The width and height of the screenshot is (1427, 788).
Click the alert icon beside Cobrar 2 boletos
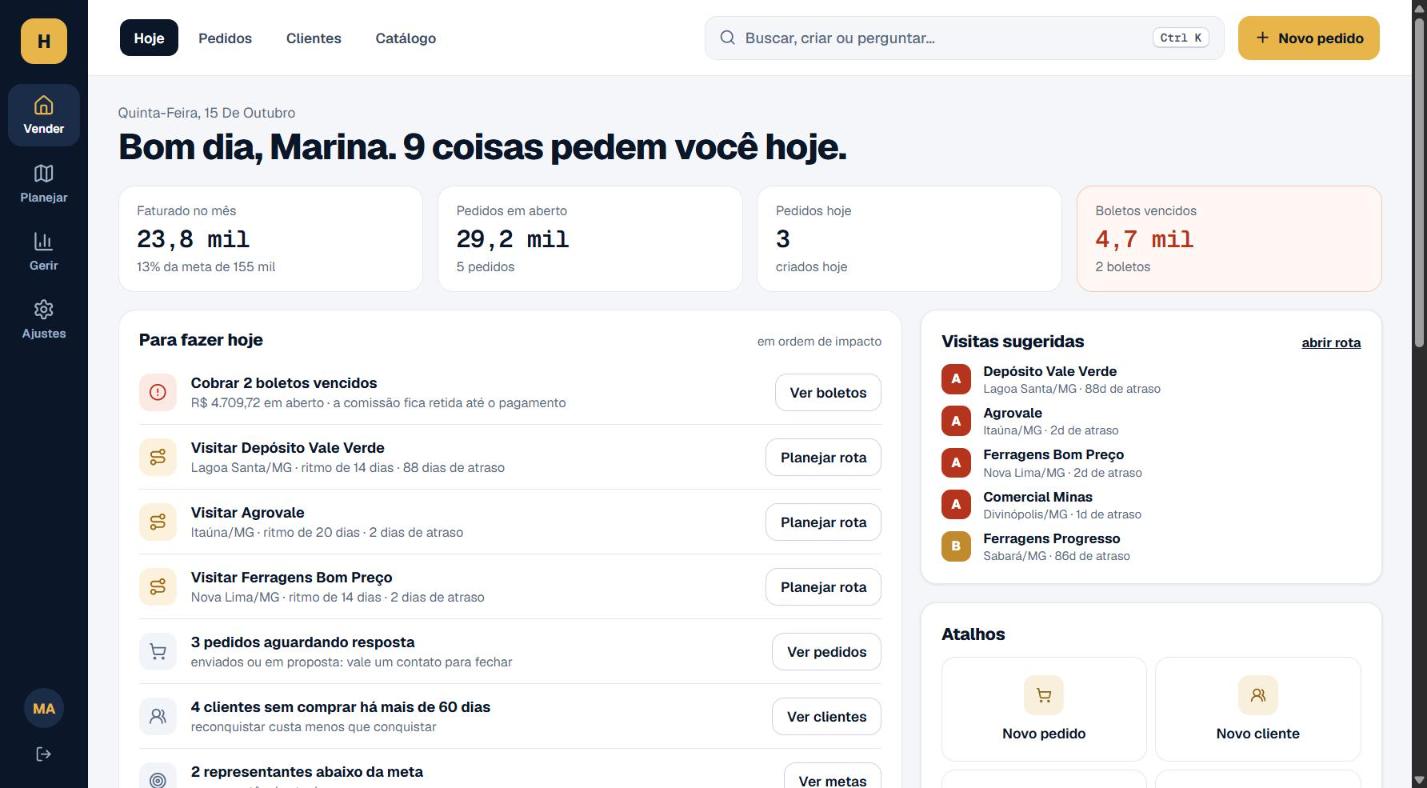coord(157,393)
